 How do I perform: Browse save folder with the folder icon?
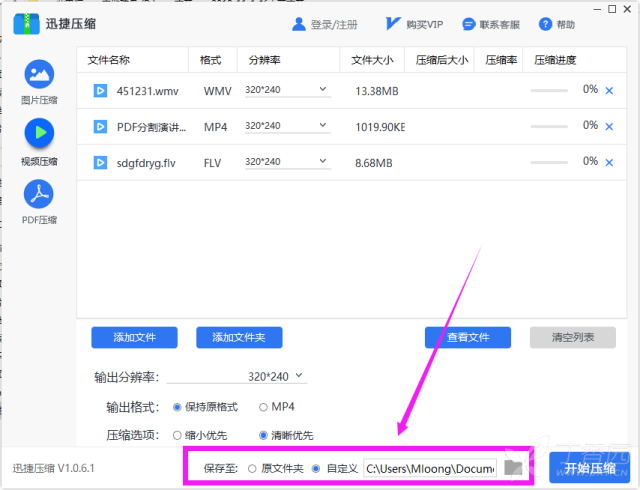(x=513, y=468)
